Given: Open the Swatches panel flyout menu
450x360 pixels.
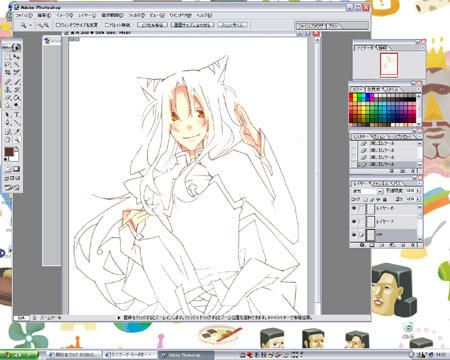Looking at the screenshot, I should (418, 89).
